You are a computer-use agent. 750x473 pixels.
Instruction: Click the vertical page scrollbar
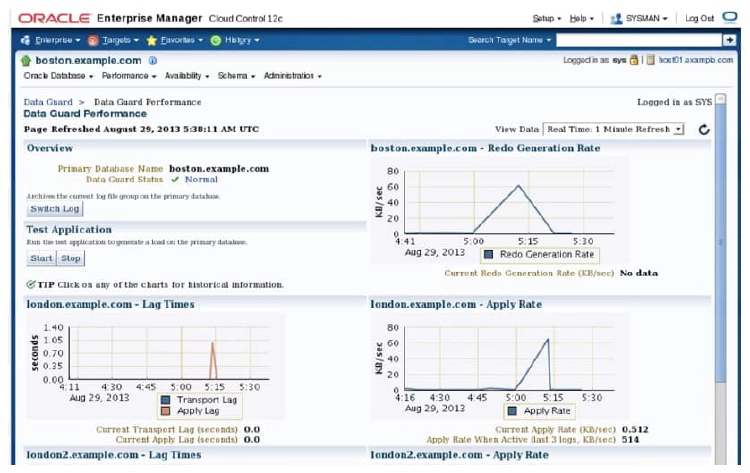720,243
